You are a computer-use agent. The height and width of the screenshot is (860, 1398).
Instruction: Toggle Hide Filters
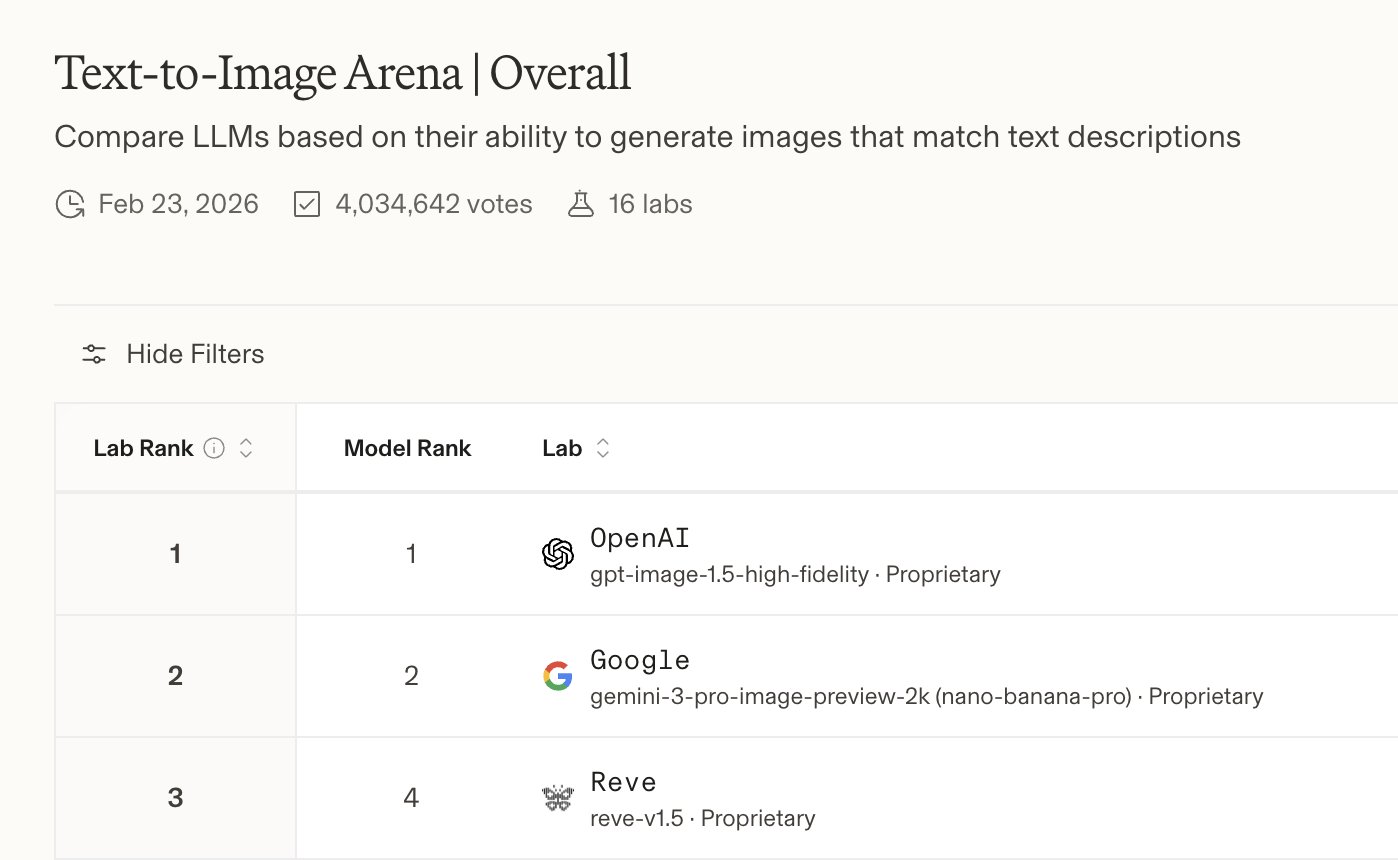click(x=195, y=354)
